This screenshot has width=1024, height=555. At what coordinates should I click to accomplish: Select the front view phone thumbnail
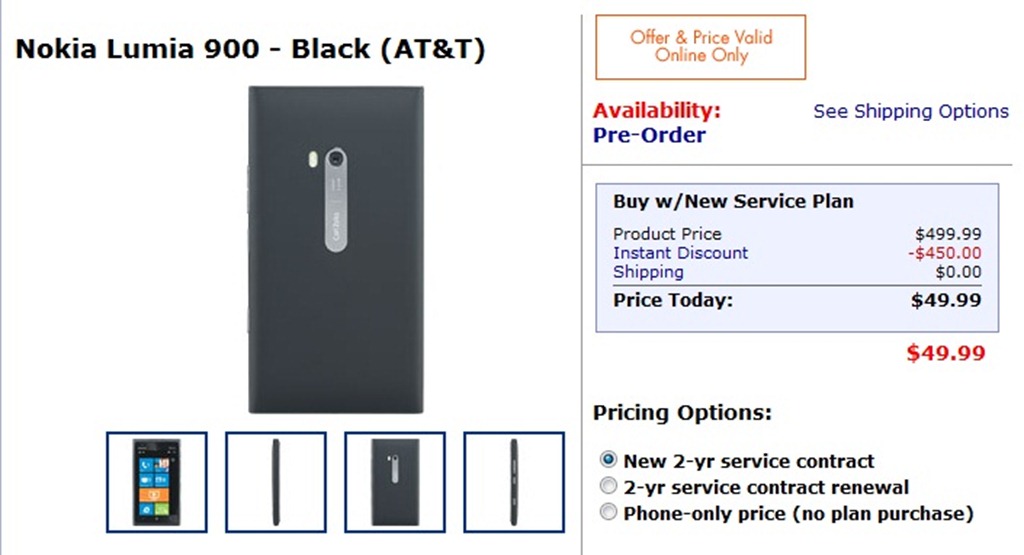click(157, 481)
